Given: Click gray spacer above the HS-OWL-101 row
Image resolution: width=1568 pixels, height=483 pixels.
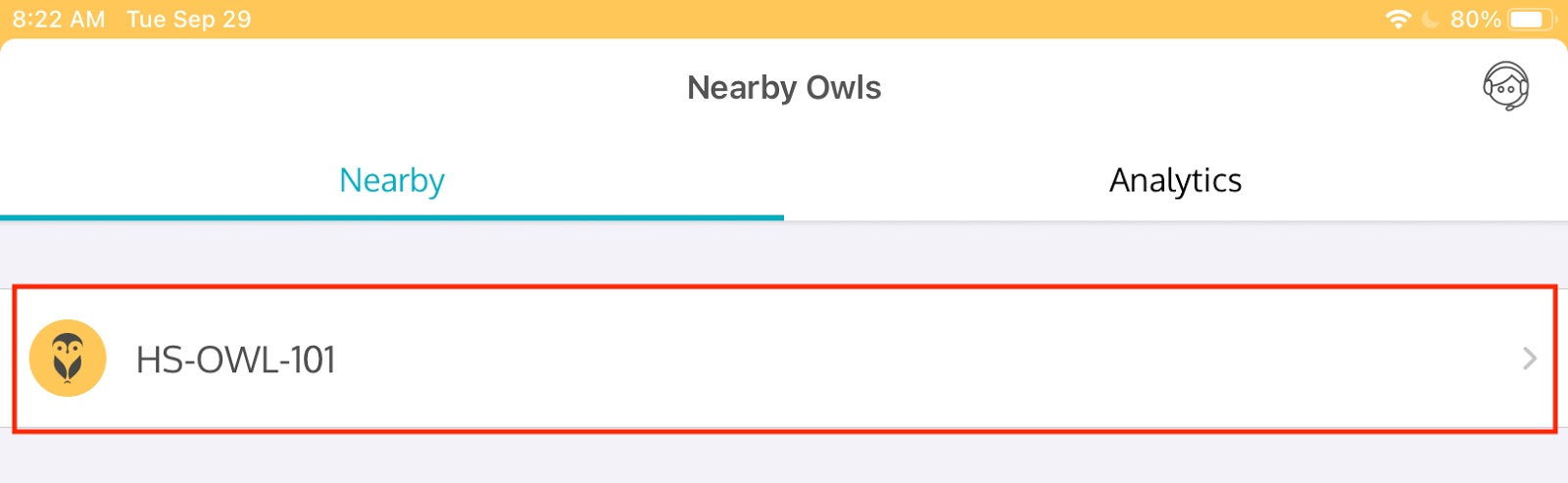Looking at the screenshot, I should pyautogui.click(x=784, y=255).
